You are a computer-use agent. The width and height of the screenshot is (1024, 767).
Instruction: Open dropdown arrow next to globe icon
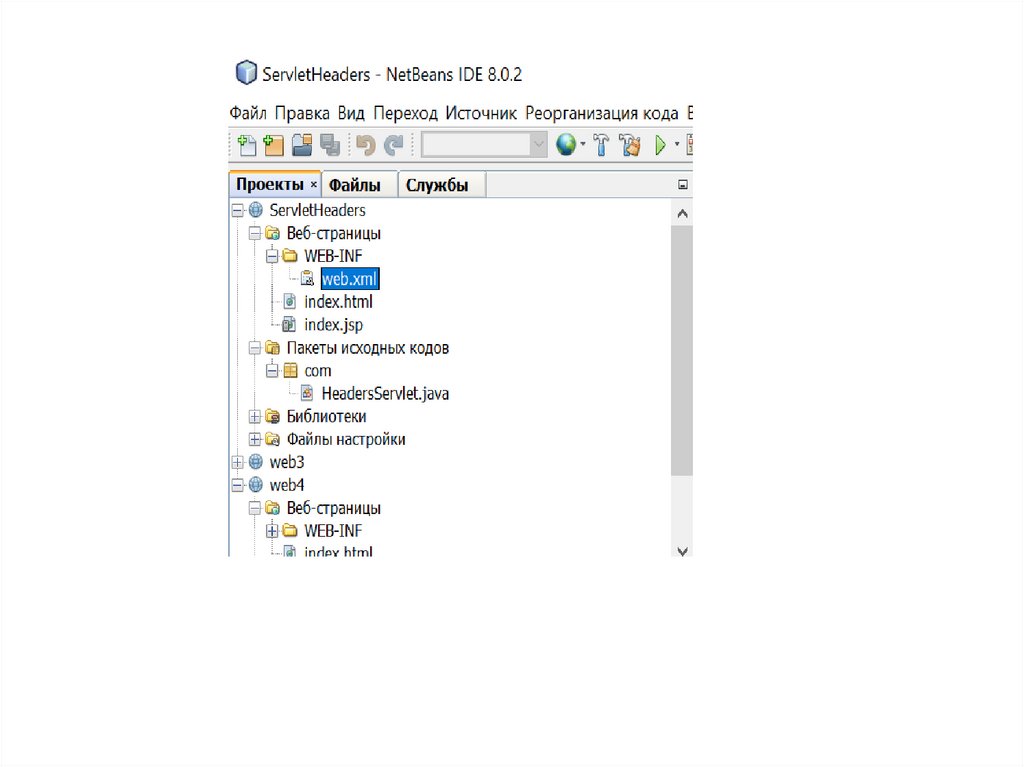point(583,144)
